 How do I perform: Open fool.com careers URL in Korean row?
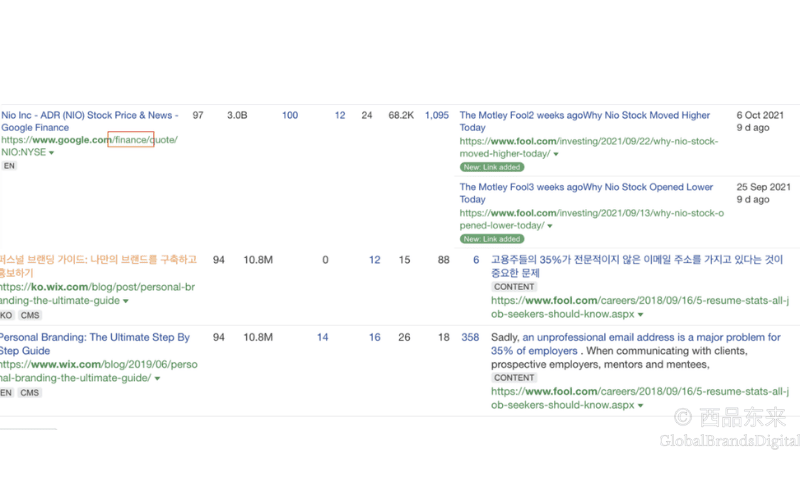point(640,307)
